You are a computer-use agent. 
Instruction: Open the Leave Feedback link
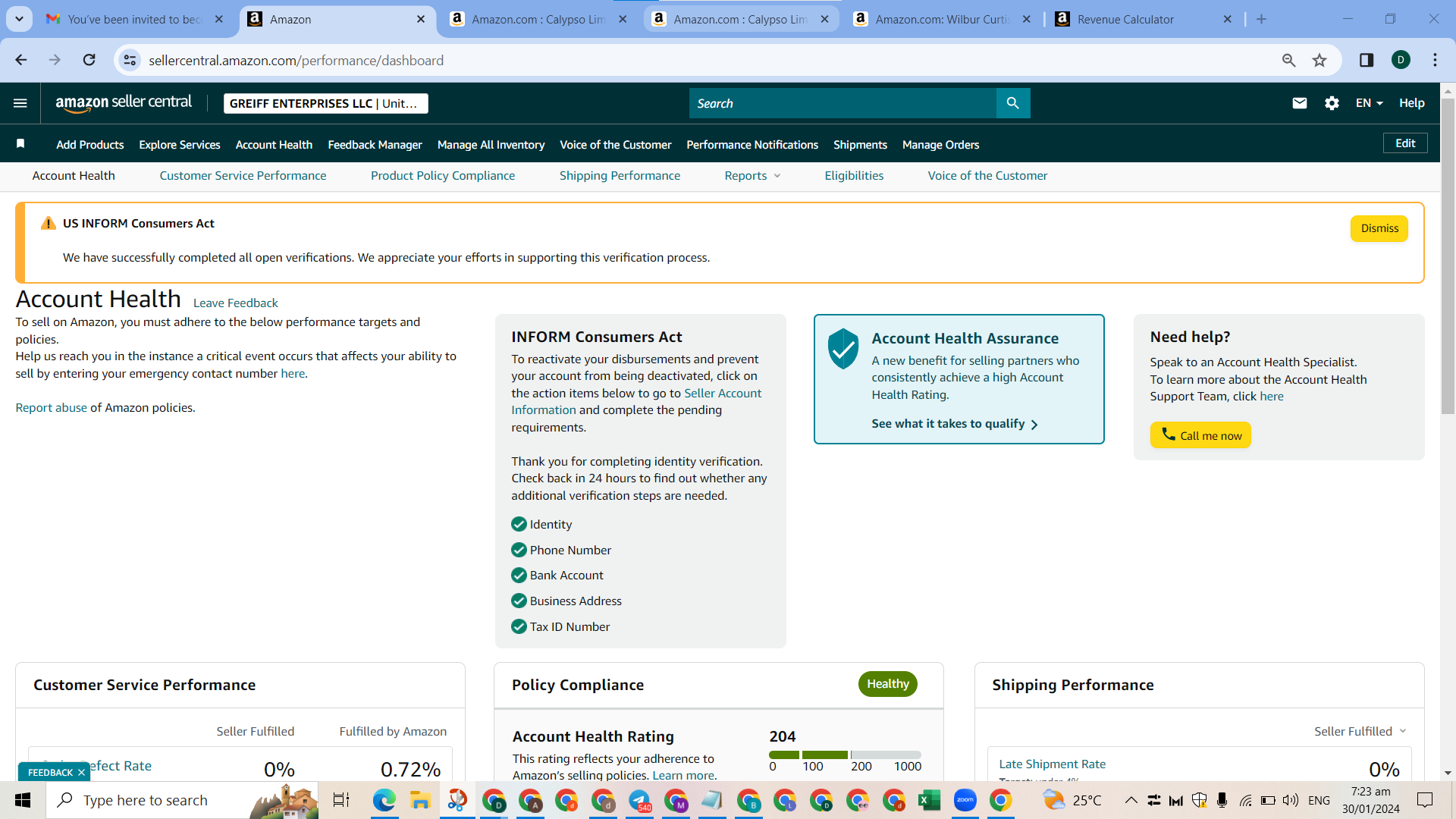coord(236,303)
